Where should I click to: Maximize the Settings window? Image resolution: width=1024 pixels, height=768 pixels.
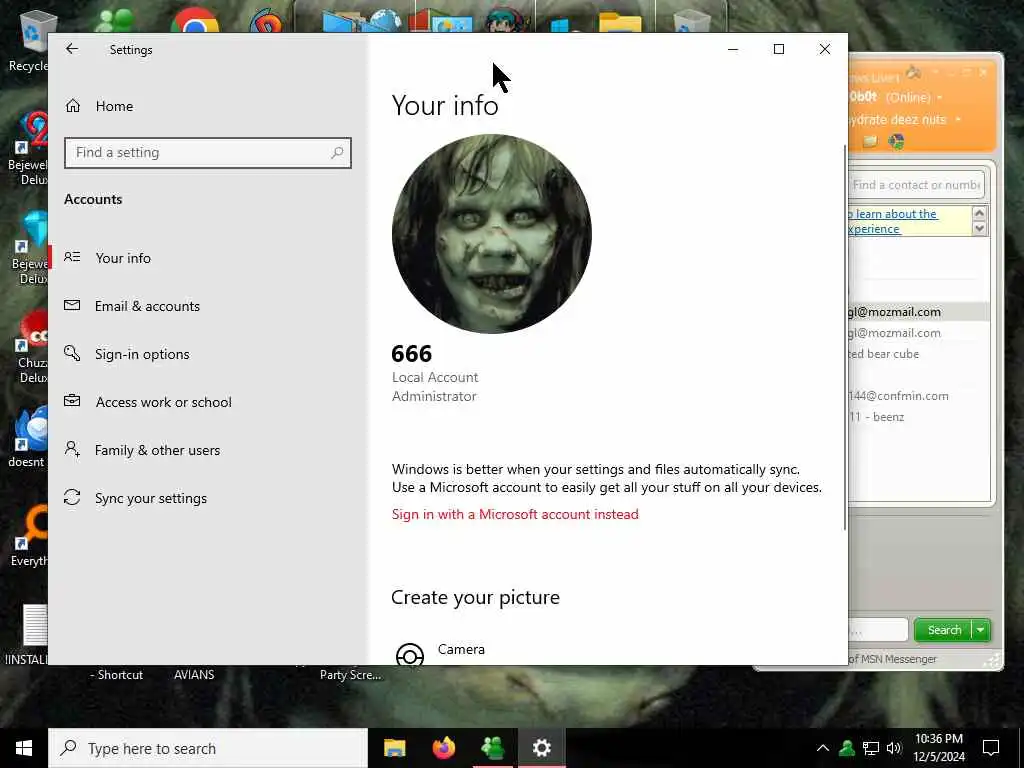tap(778, 49)
